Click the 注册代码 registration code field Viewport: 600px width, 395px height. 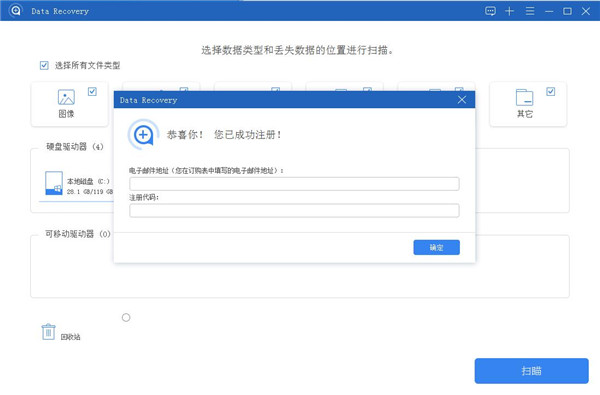pyautogui.click(x=294, y=211)
